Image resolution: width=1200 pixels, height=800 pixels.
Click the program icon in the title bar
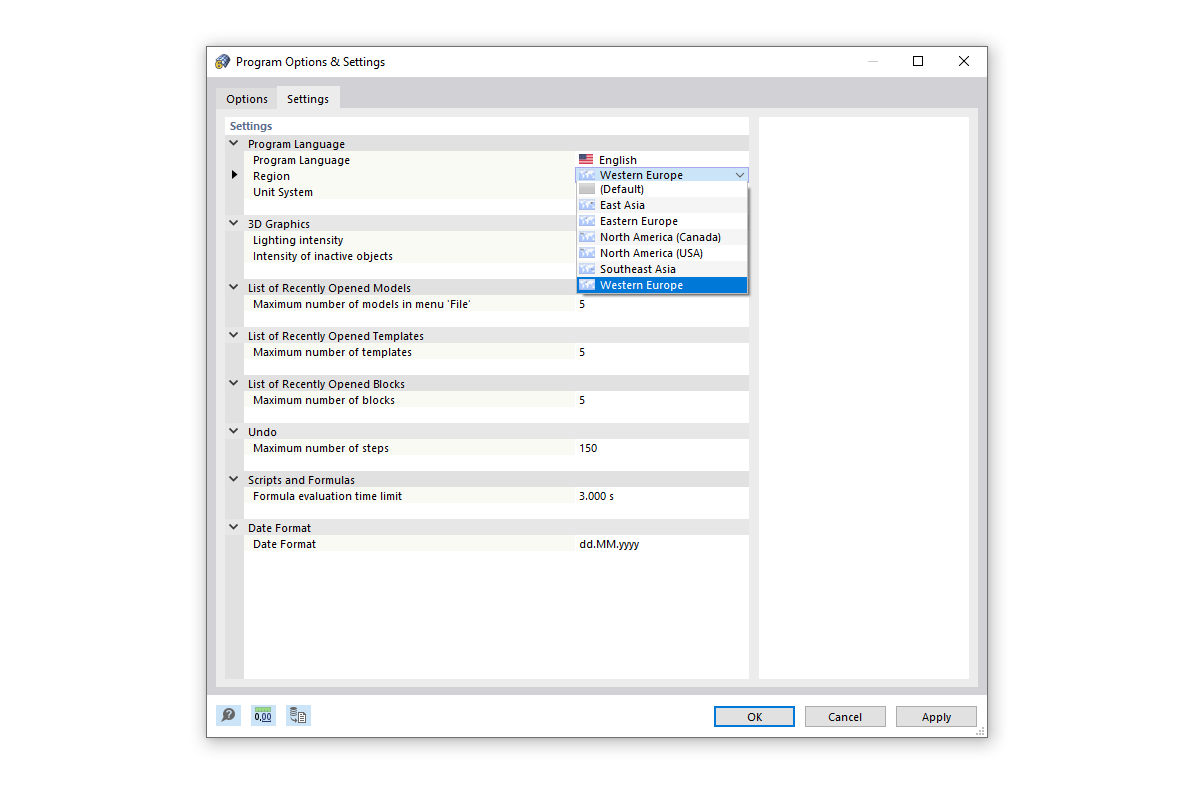[222, 61]
